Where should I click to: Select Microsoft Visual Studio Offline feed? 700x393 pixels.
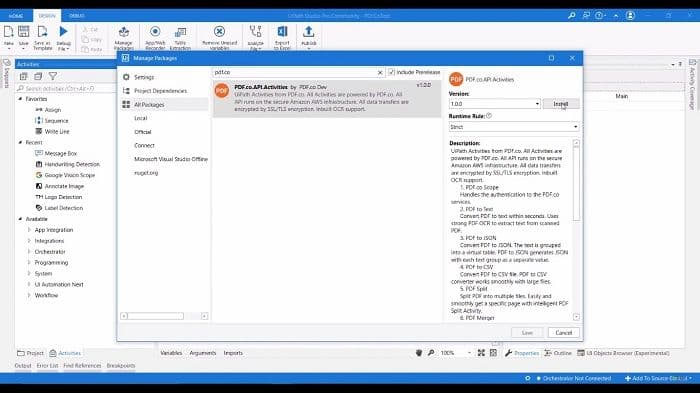pyautogui.click(x=171, y=159)
